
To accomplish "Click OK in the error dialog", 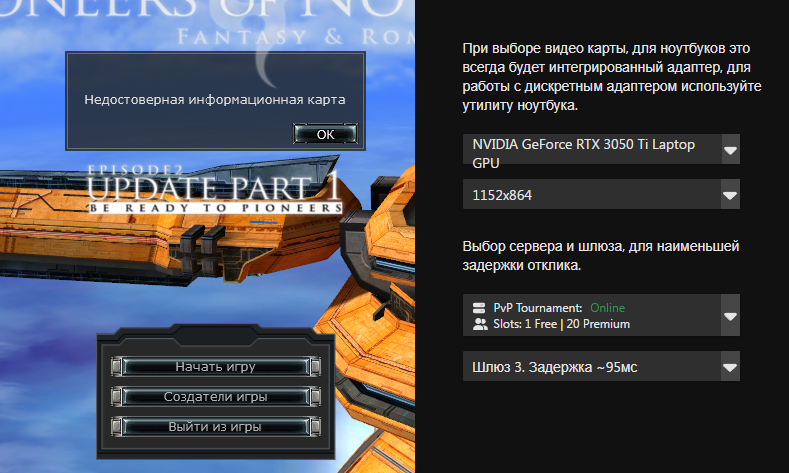I will click(x=326, y=134).
